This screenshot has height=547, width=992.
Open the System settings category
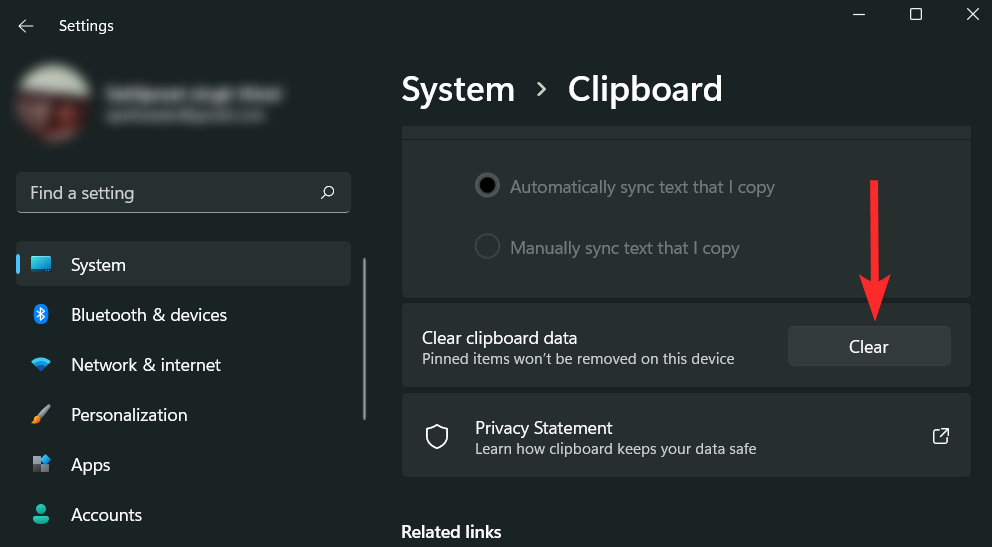pyautogui.click(x=98, y=265)
